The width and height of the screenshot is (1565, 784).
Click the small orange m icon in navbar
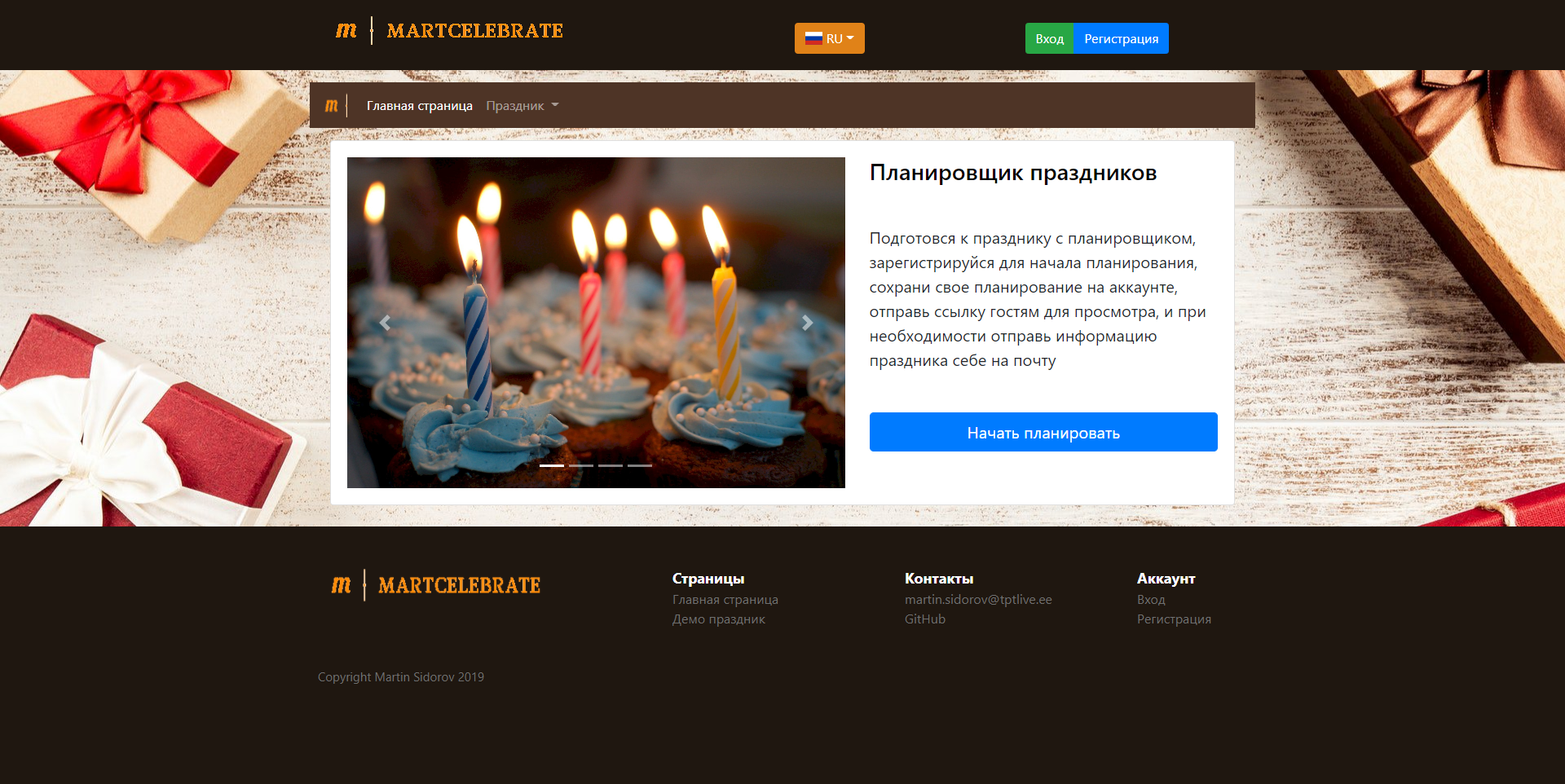[332, 105]
